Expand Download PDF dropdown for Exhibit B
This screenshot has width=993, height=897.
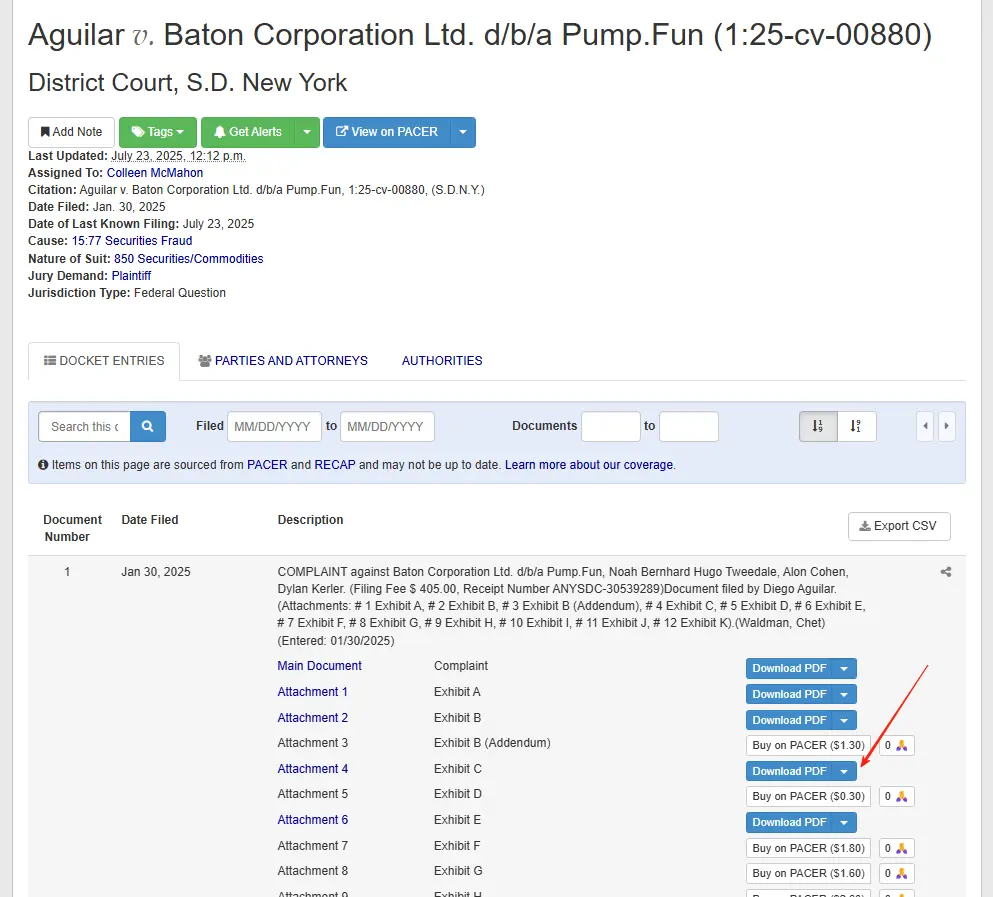tap(844, 720)
